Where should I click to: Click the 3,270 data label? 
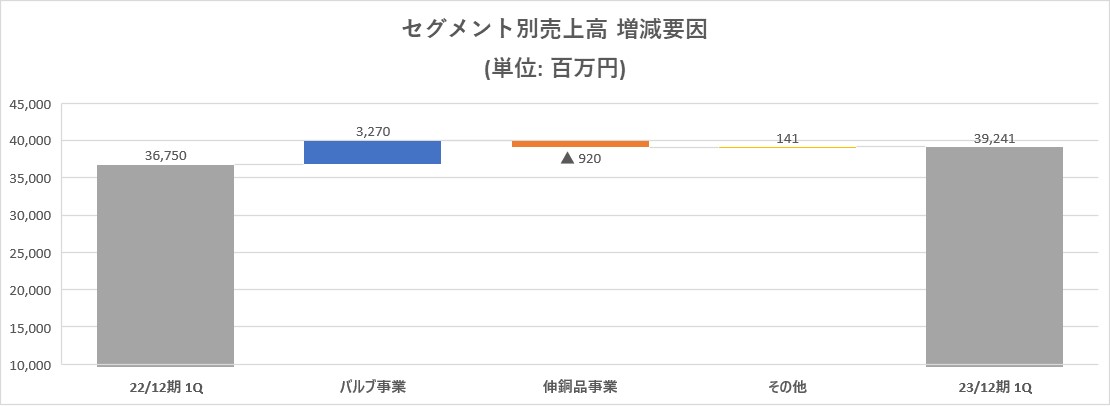pos(372,131)
